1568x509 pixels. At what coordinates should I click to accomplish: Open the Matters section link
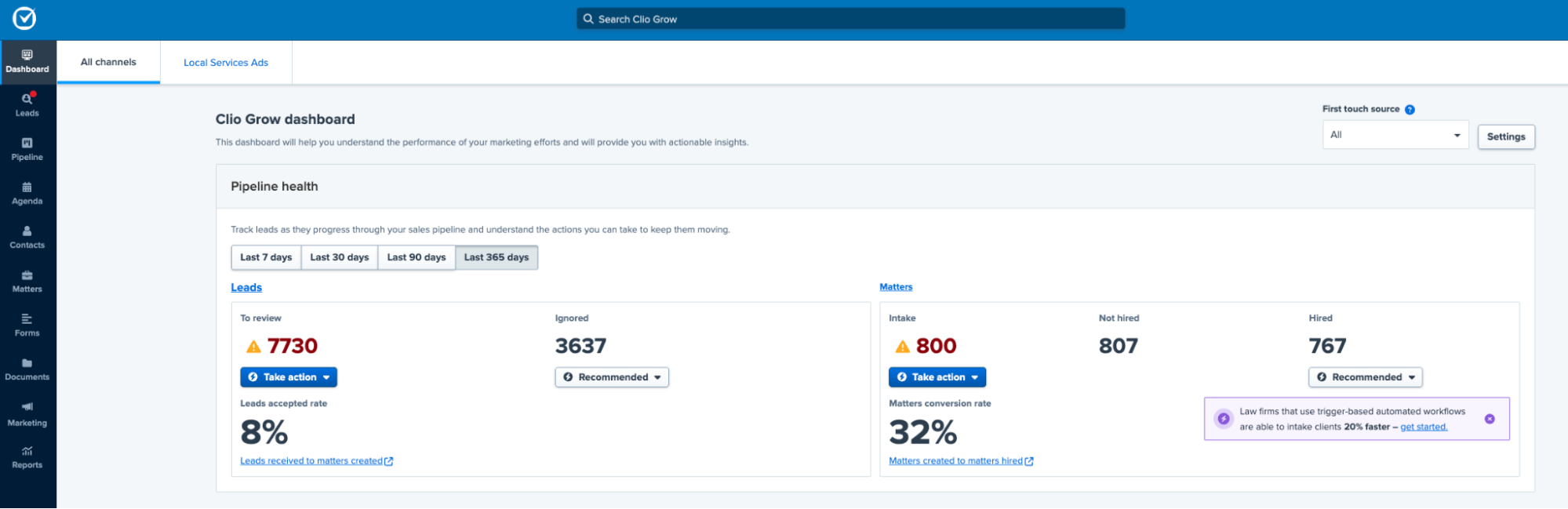pyautogui.click(x=896, y=287)
